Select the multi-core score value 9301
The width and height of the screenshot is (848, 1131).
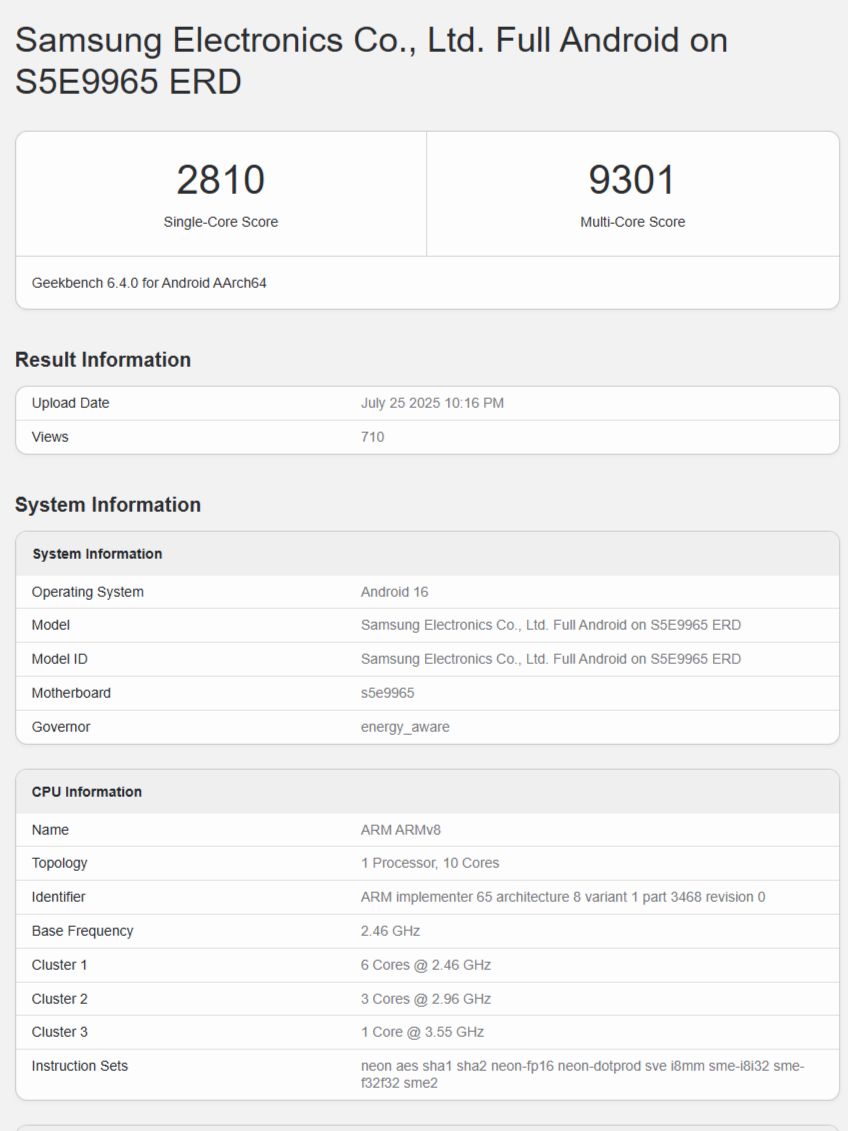point(632,180)
